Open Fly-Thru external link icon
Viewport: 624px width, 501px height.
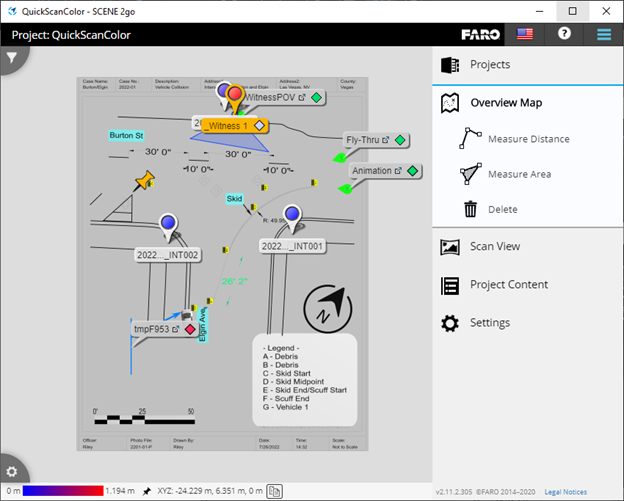386,140
